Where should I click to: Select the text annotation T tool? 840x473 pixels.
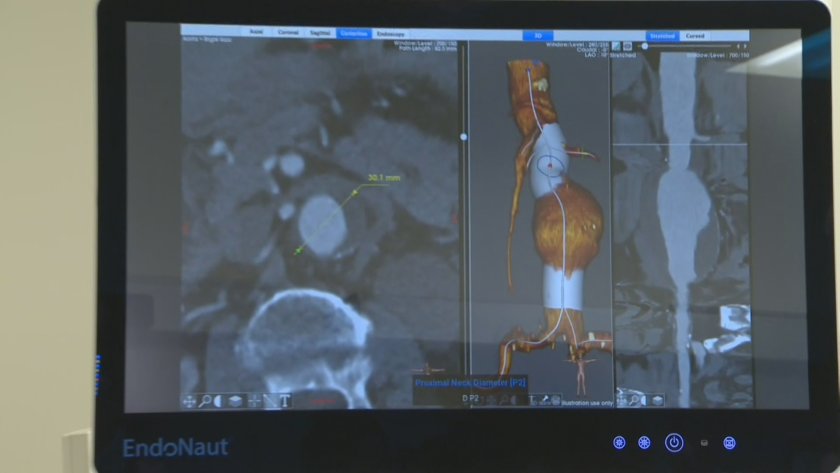[x=285, y=401]
